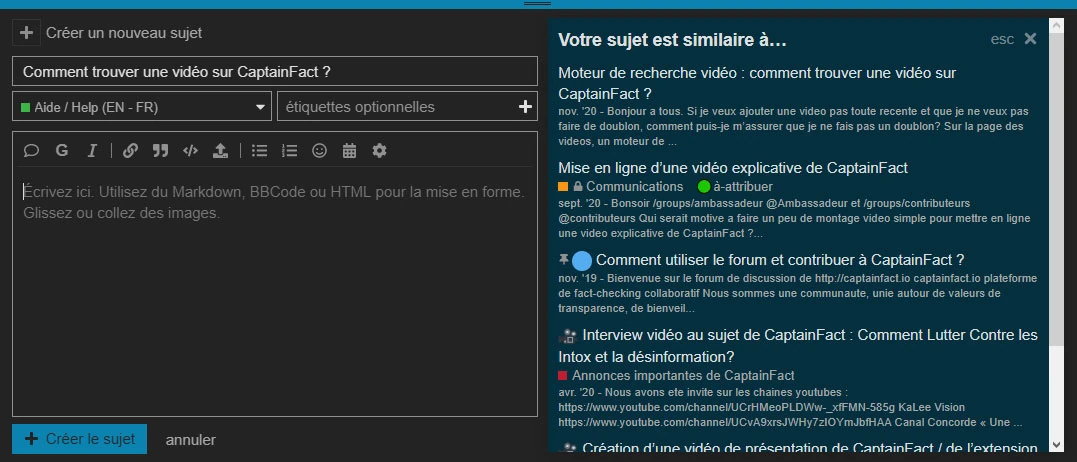Click the topic title input field
Viewport: 1077px width, 462px height.
click(275, 71)
